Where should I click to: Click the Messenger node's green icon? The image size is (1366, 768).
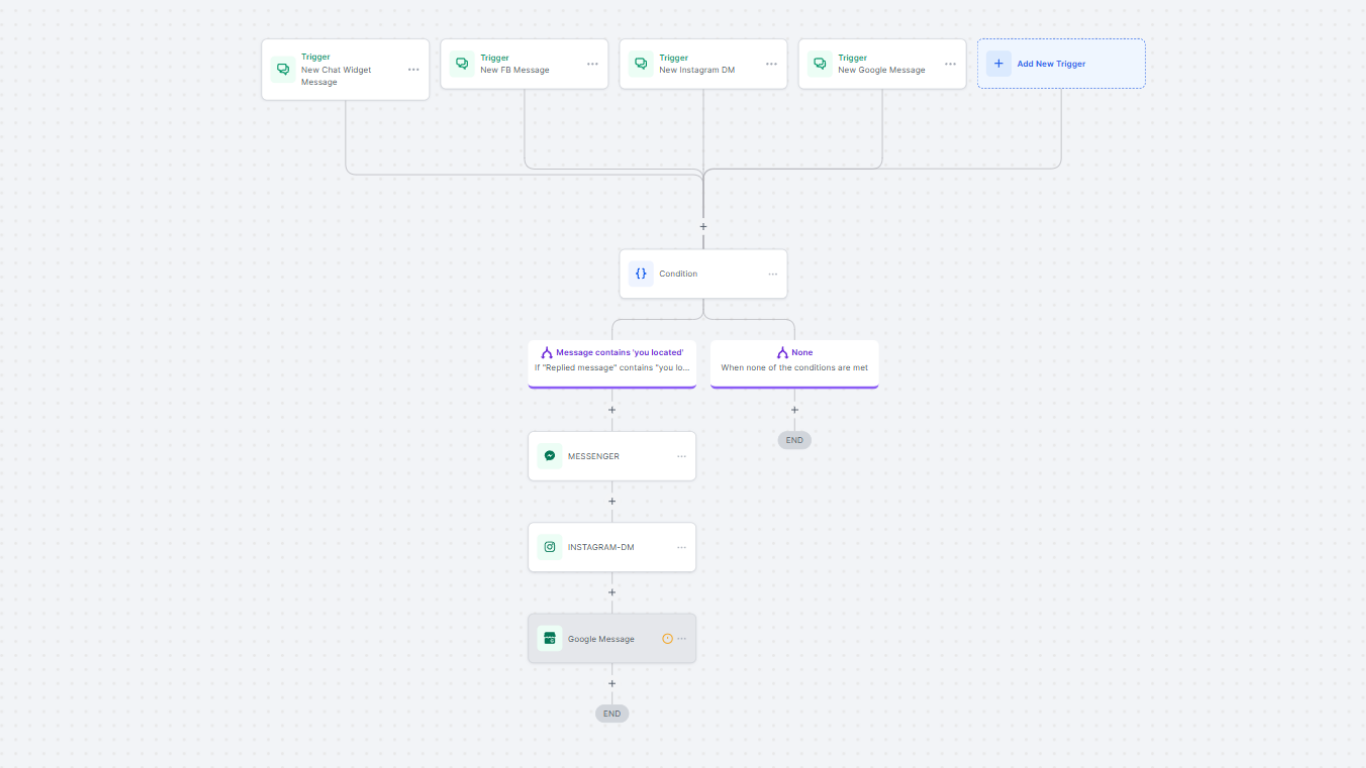coord(549,455)
